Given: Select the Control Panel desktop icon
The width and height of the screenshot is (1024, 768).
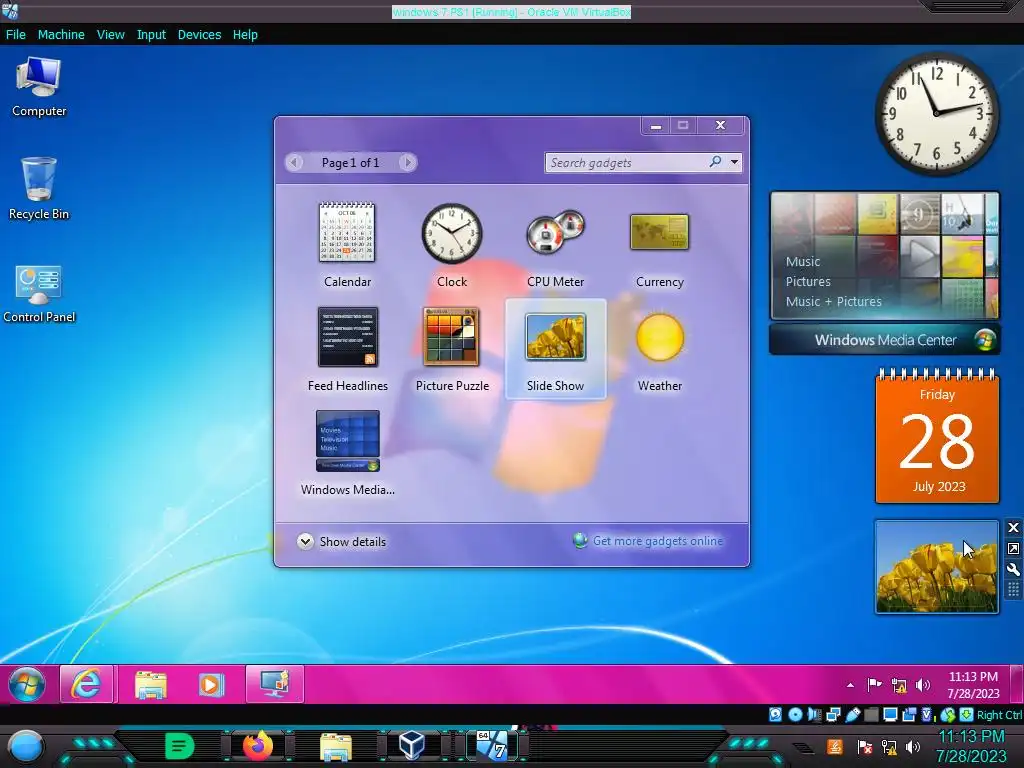Looking at the screenshot, I should point(39,294).
